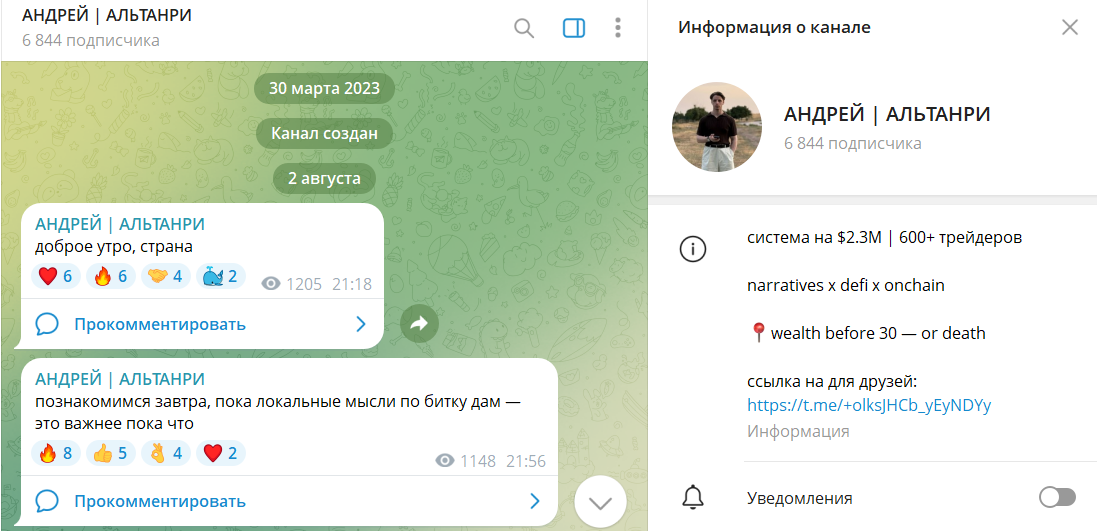Open the t.me invite link
The height and width of the screenshot is (531, 1097).
(x=869, y=406)
